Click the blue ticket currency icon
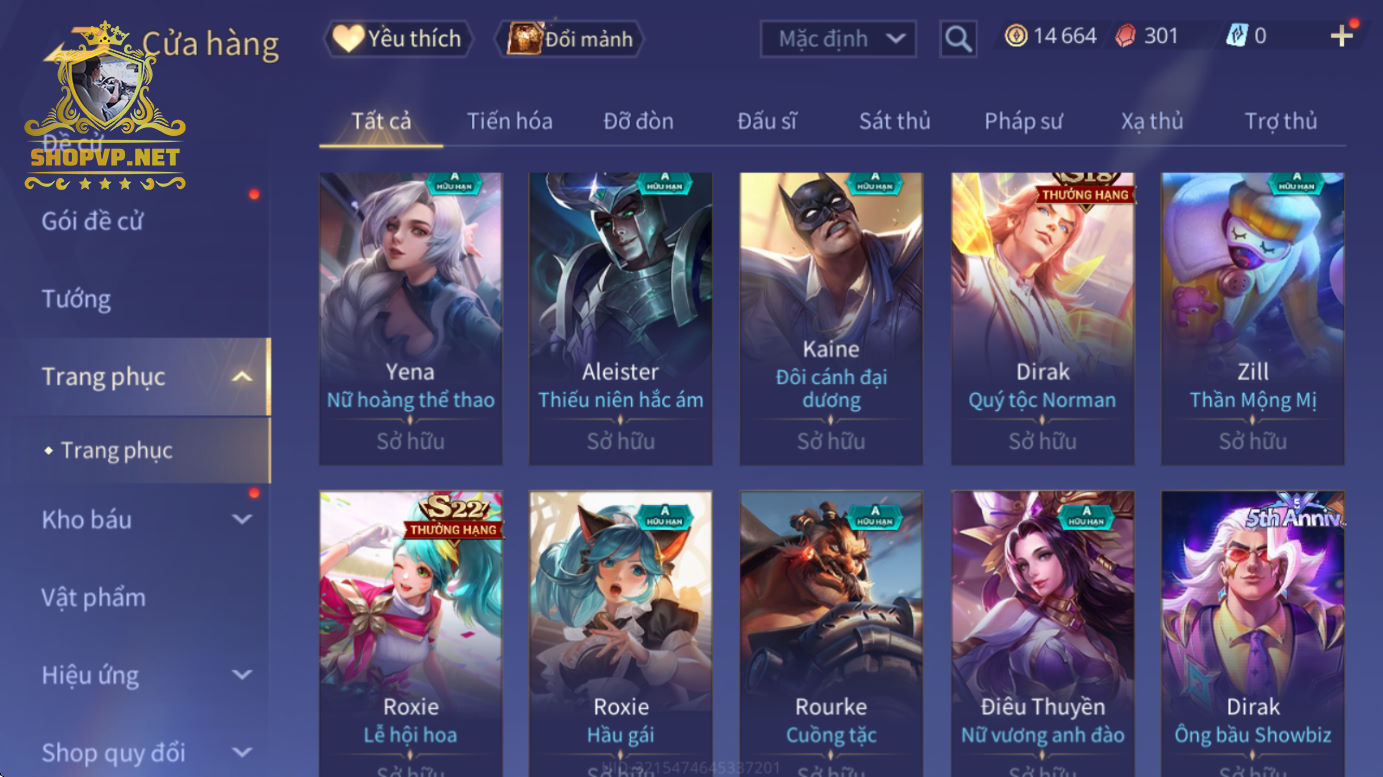The width and height of the screenshot is (1383, 777). click(1237, 36)
